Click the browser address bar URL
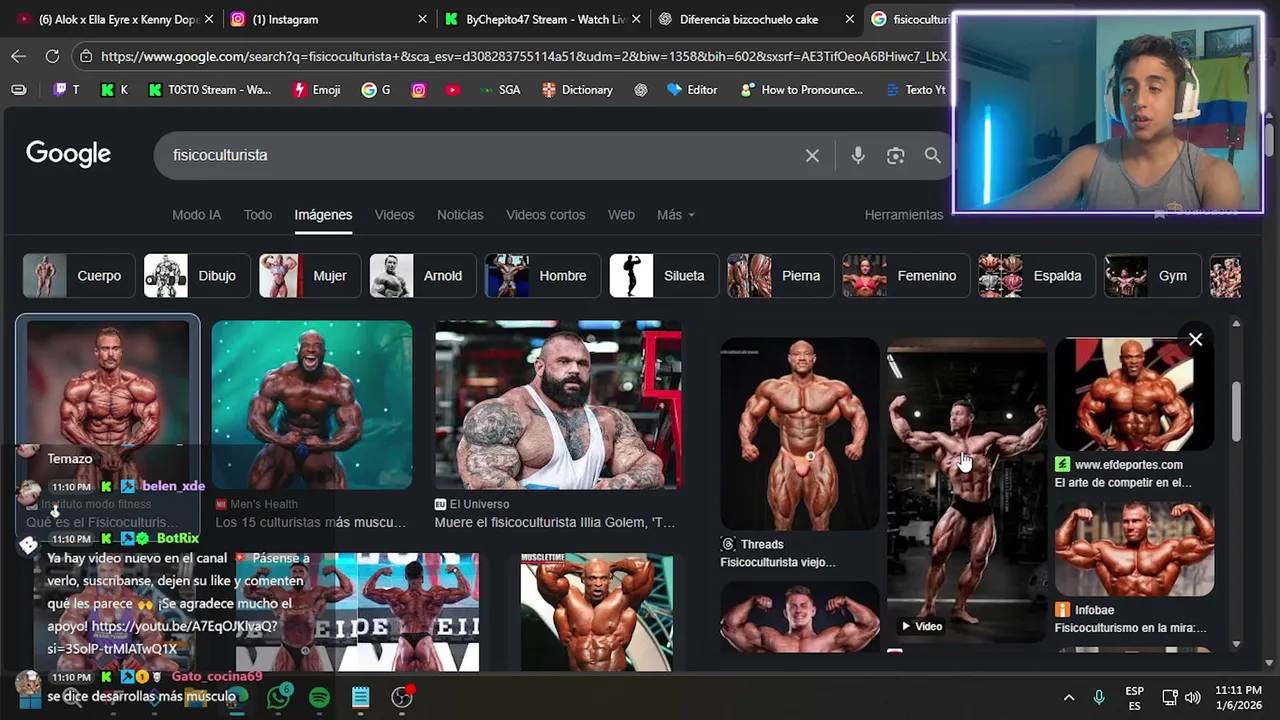The height and width of the screenshot is (720, 1280). pyautogui.click(x=523, y=57)
